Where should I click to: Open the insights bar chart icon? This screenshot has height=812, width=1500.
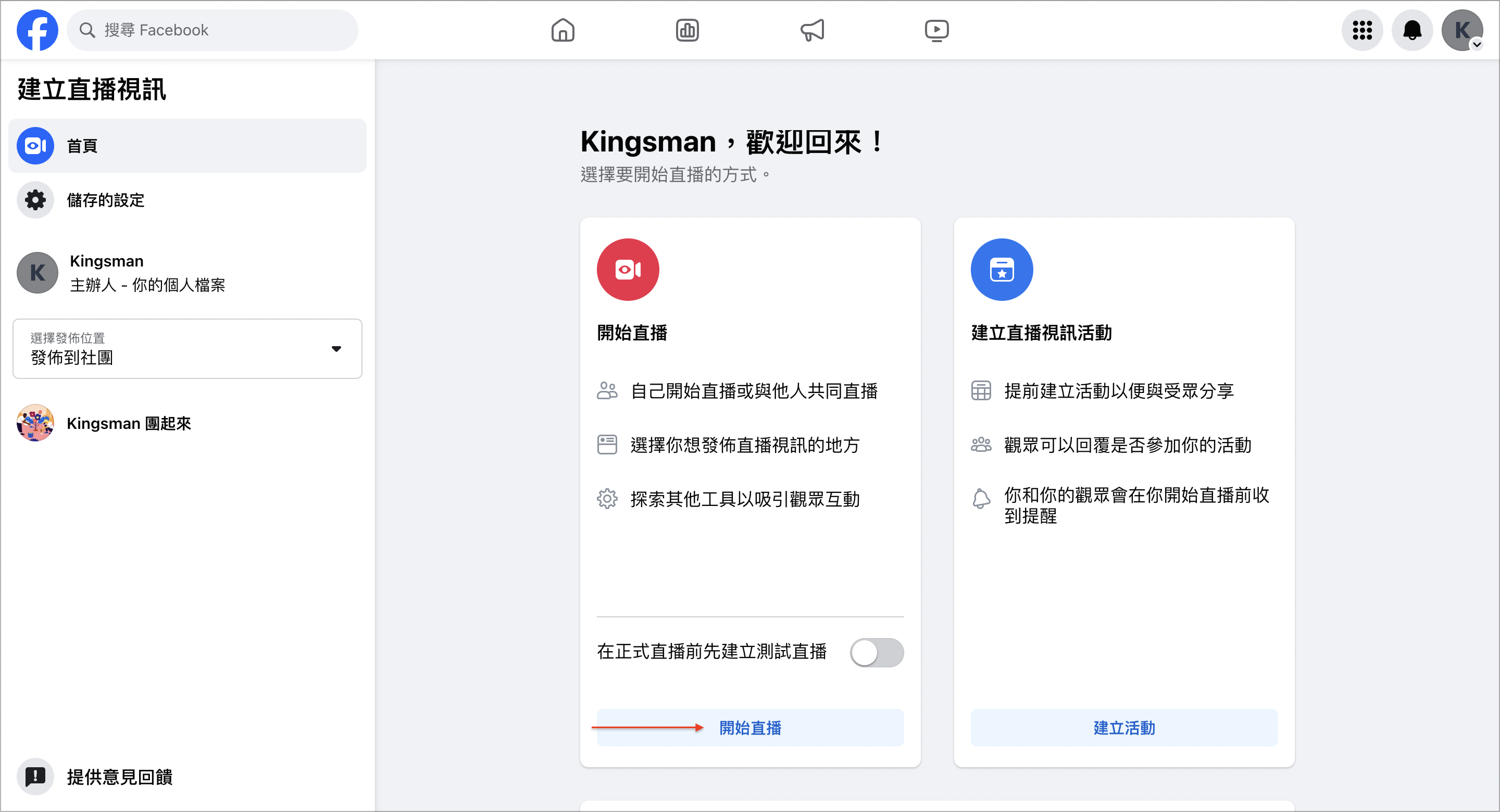[x=687, y=30]
